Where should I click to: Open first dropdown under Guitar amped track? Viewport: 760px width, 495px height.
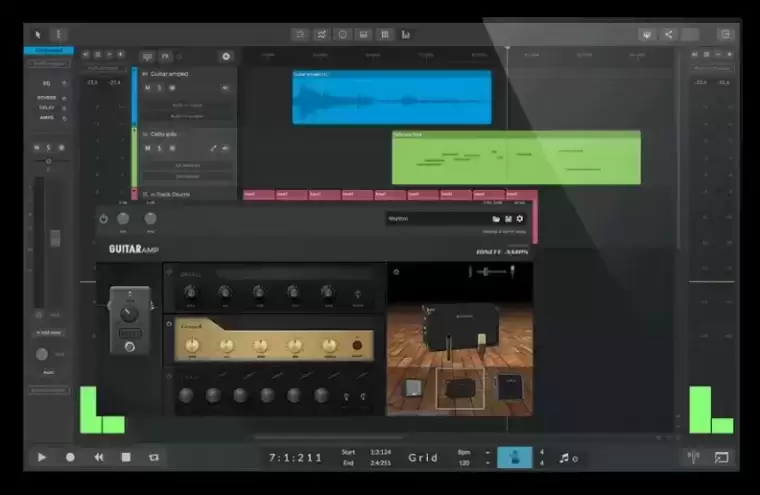[188, 105]
